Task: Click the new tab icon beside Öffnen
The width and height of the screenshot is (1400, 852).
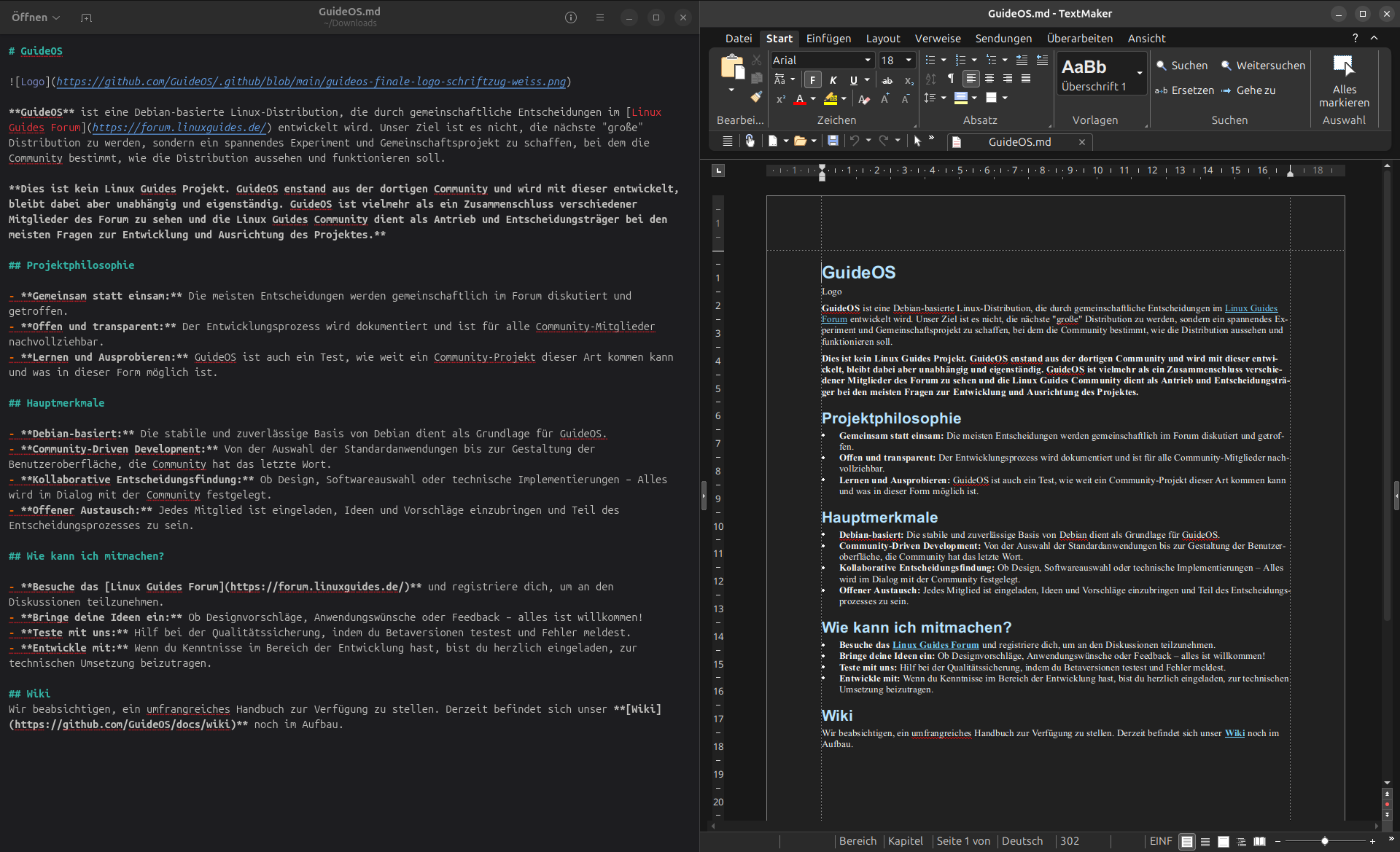Action: (86, 17)
